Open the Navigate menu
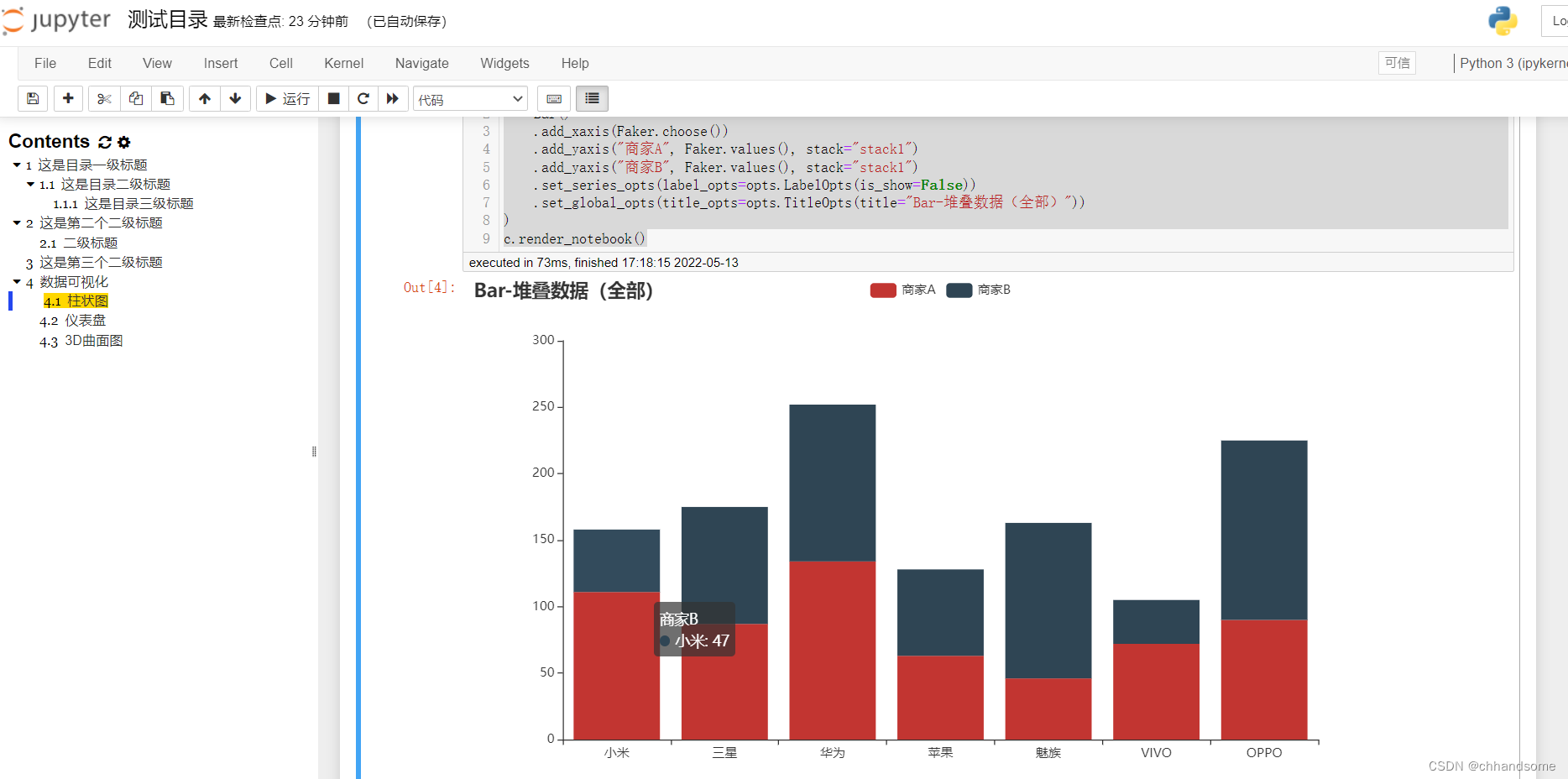This screenshot has height=779, width=1568. (x=422, y=63)
